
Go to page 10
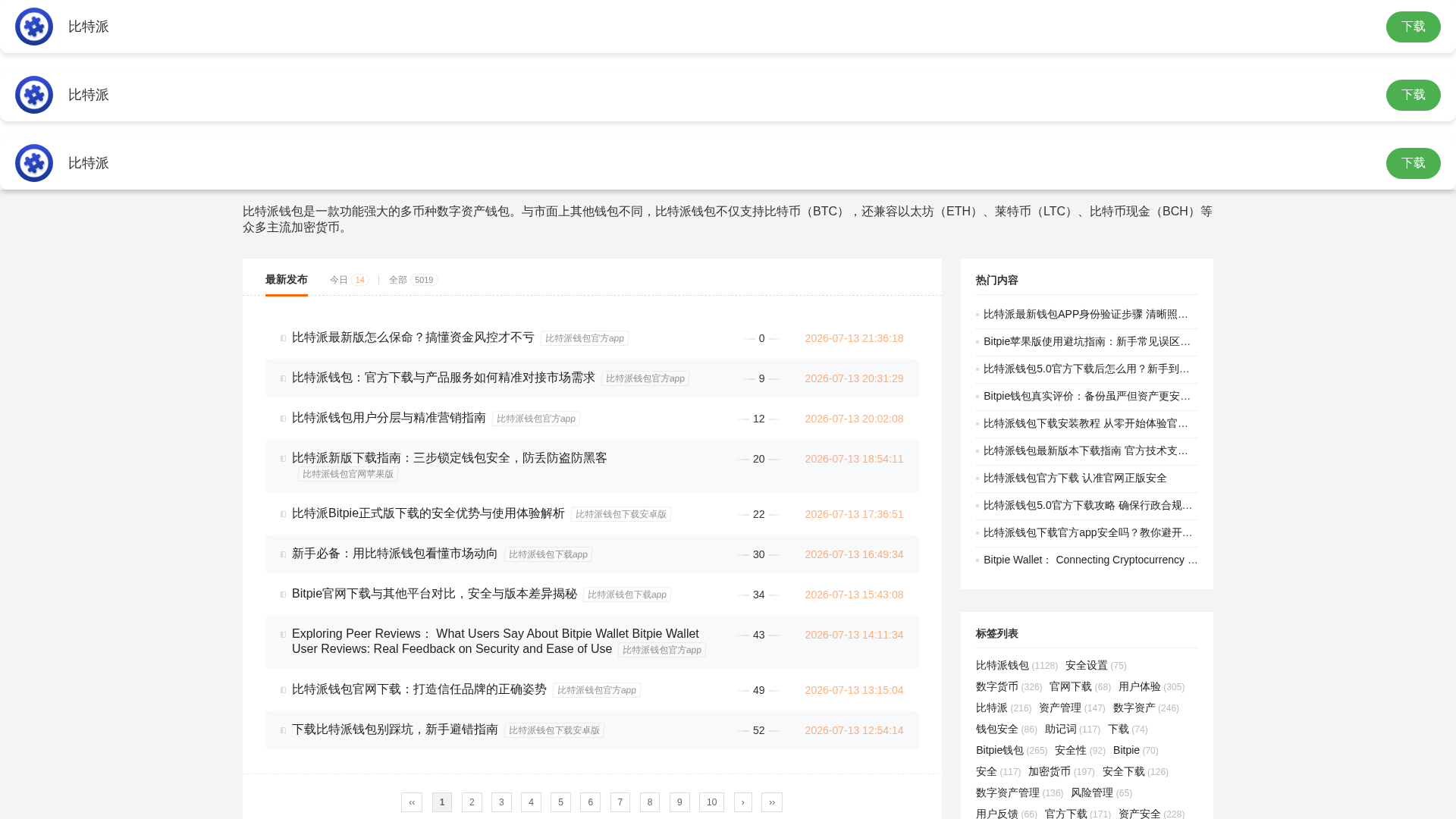[711, 802]
